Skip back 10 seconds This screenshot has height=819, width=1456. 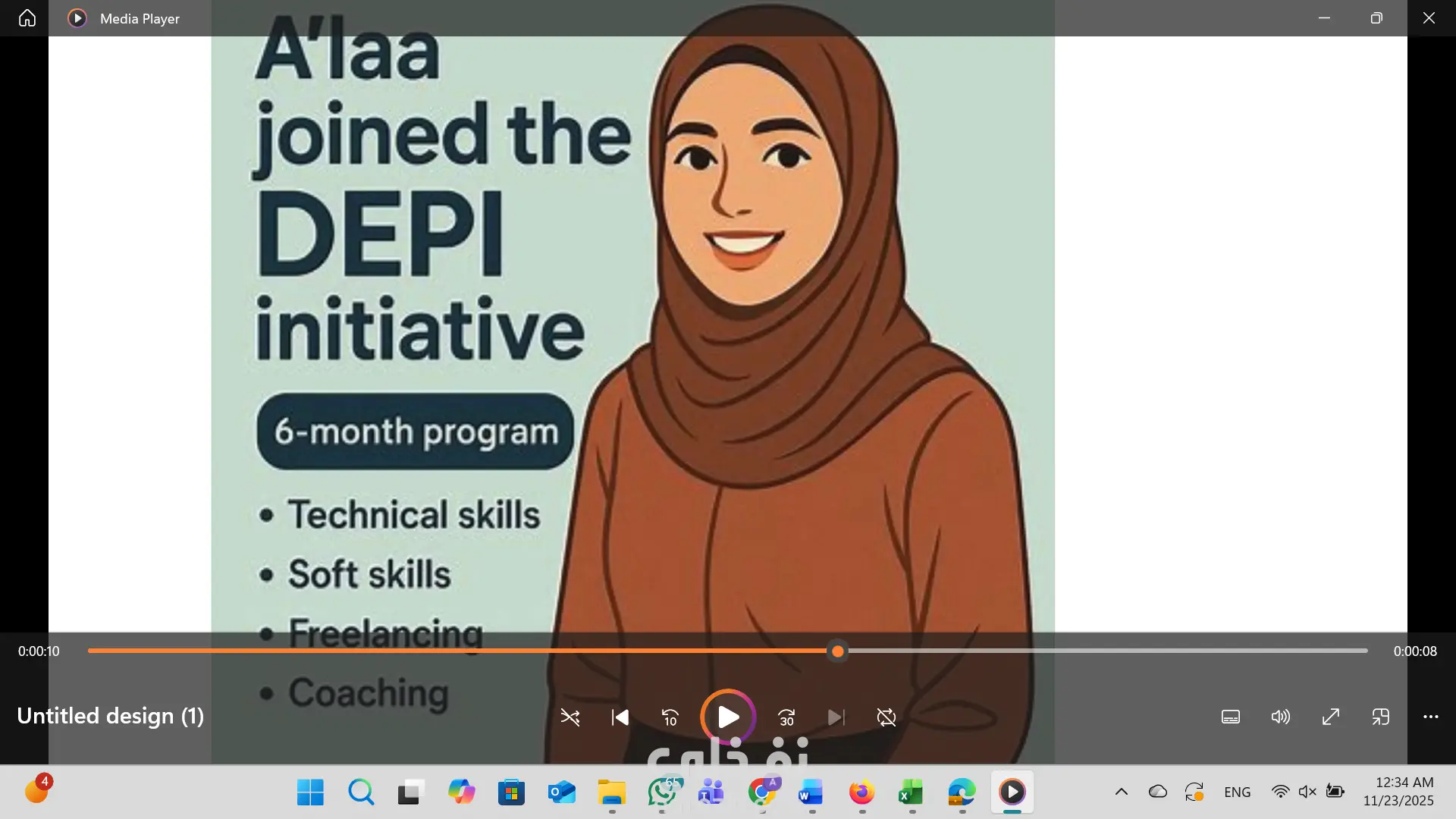[670, 717]
